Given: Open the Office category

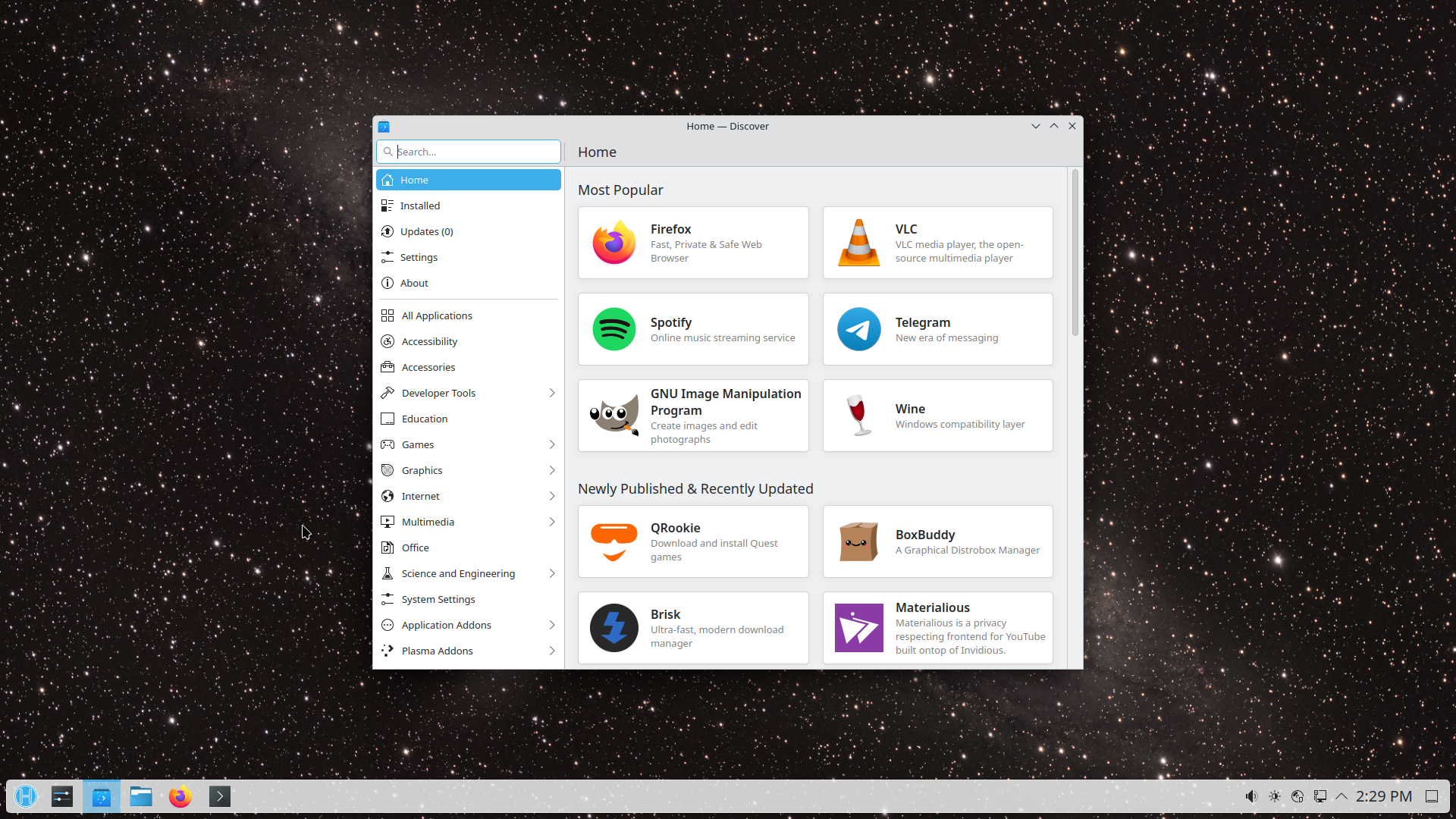Looking at the screenshot, I should [469, 548].
